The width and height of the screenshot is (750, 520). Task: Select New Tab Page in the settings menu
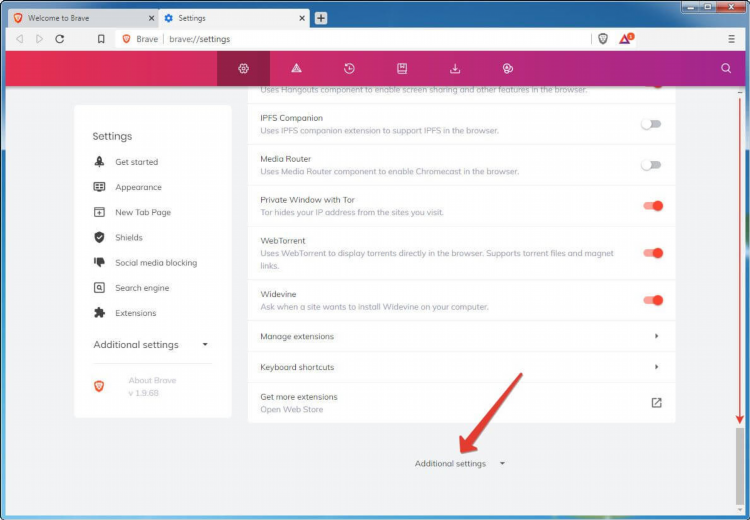(x=143, y=212)
